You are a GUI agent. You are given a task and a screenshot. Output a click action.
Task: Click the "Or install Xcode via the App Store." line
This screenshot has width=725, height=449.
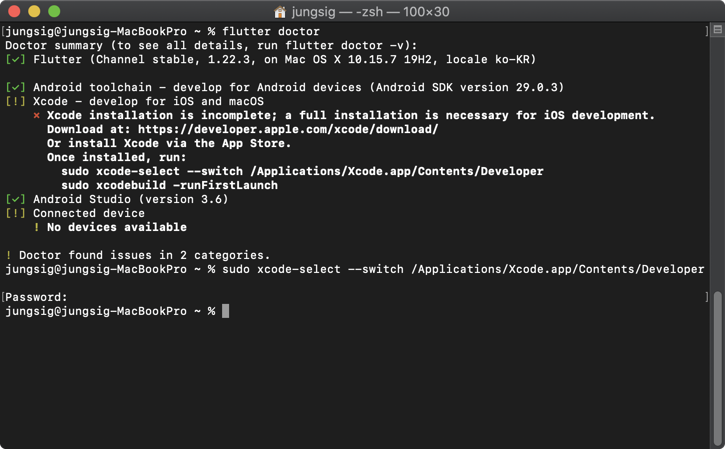(x=169, y=143)
